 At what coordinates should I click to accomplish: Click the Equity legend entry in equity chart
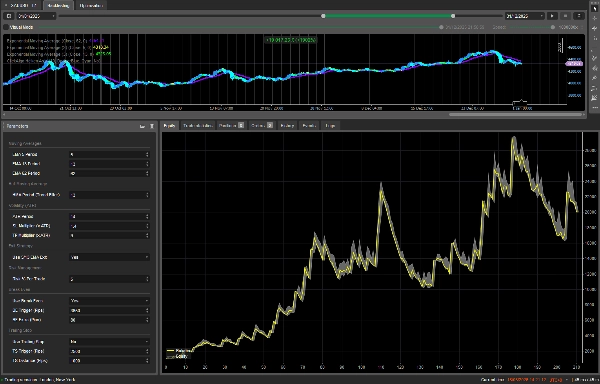(177, 356)
